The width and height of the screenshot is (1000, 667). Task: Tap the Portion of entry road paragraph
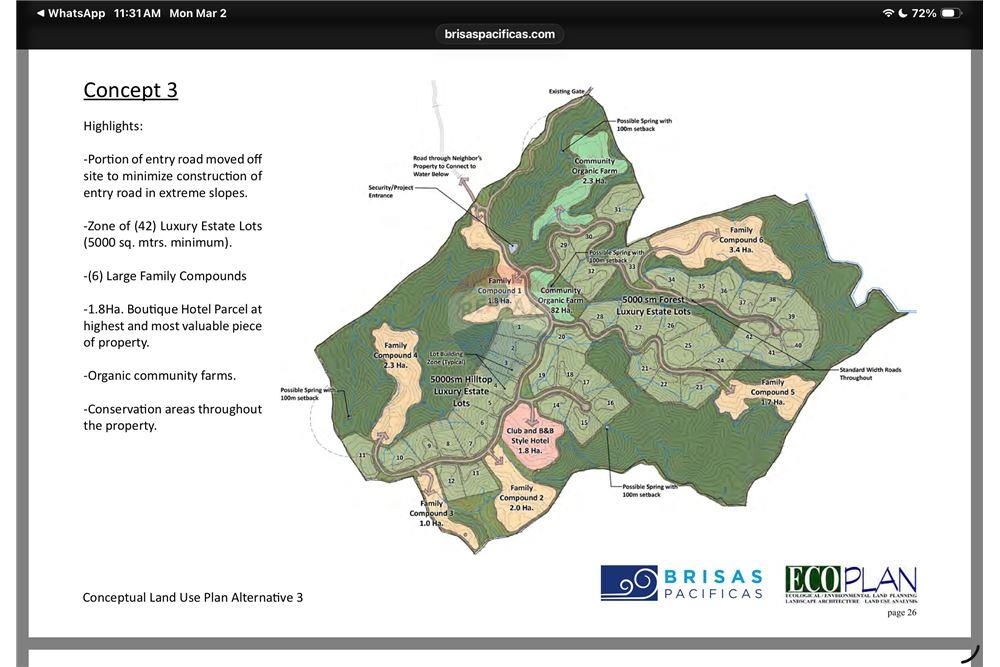(173, 175)
